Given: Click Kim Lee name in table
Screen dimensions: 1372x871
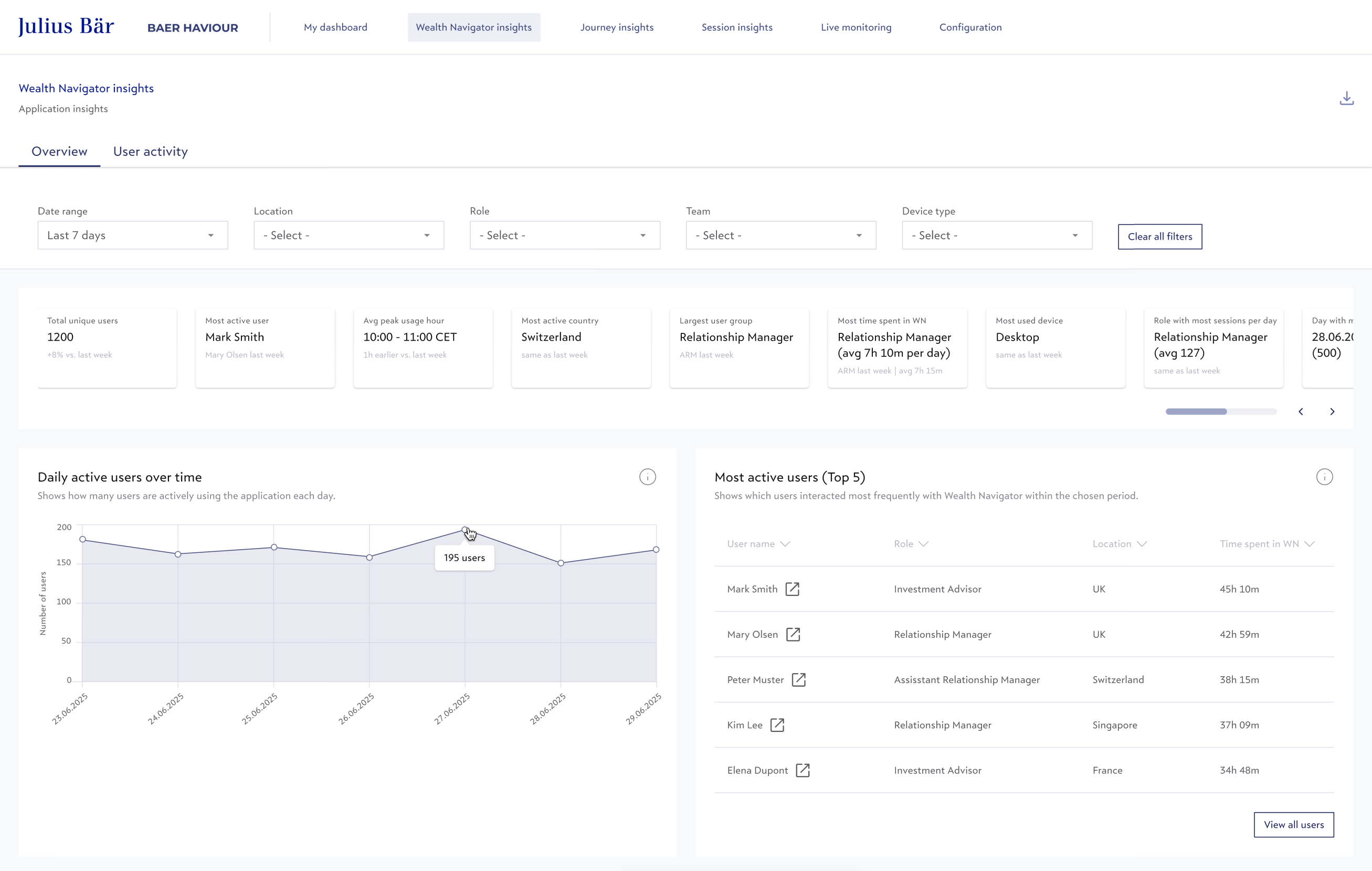Looking at the screenshot, I should tap(745, 725).
